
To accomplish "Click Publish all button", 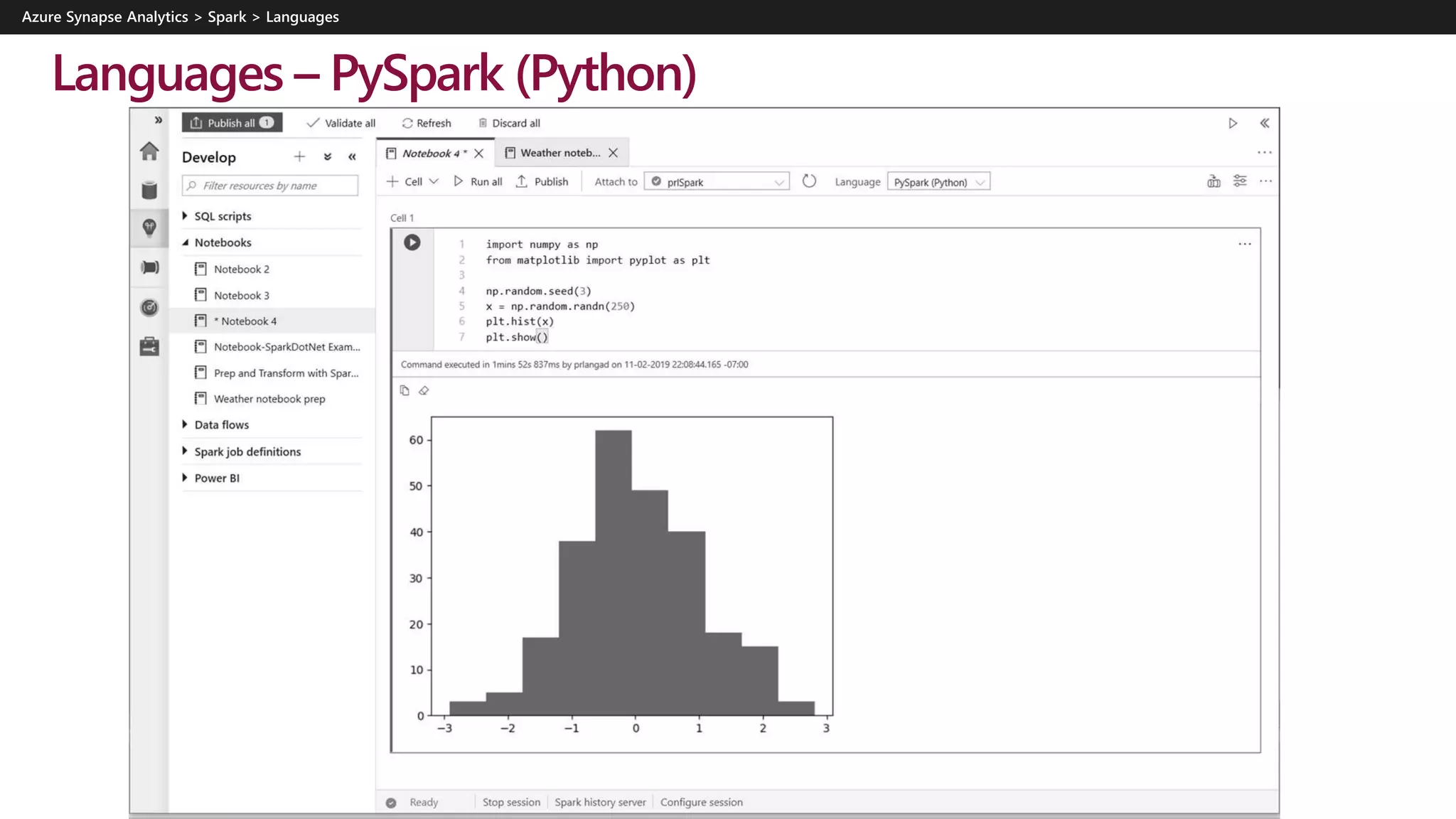I will click(x=232, y=122).
